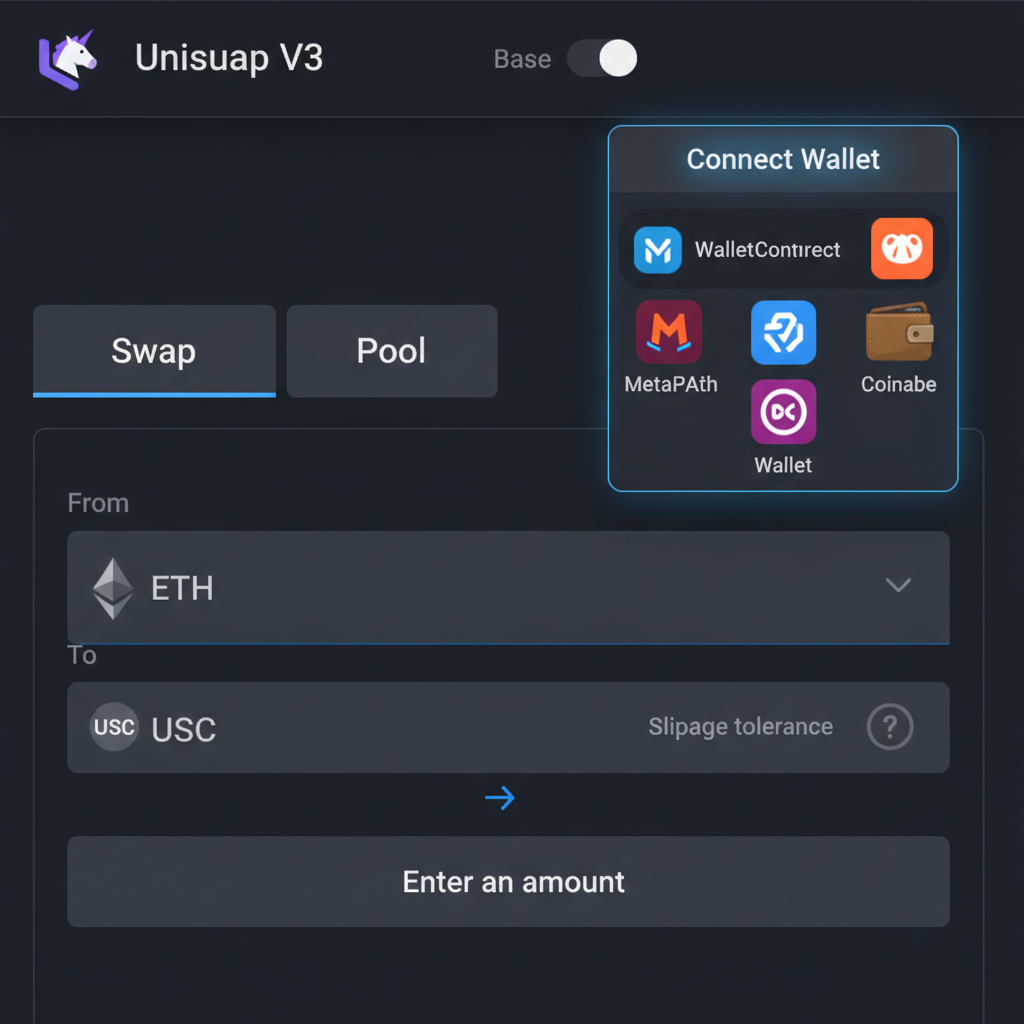Select the Swap tab

point(154,351)
